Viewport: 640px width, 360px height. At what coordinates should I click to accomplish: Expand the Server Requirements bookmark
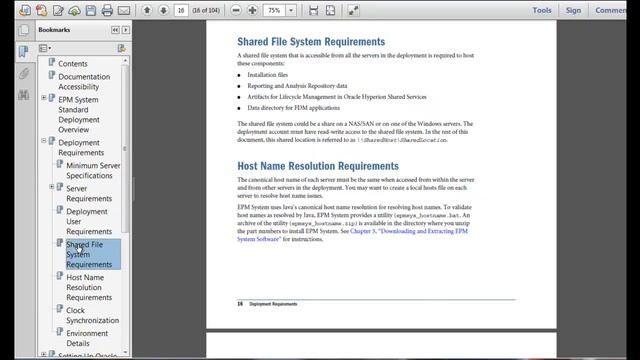click(x=52, y=187)
